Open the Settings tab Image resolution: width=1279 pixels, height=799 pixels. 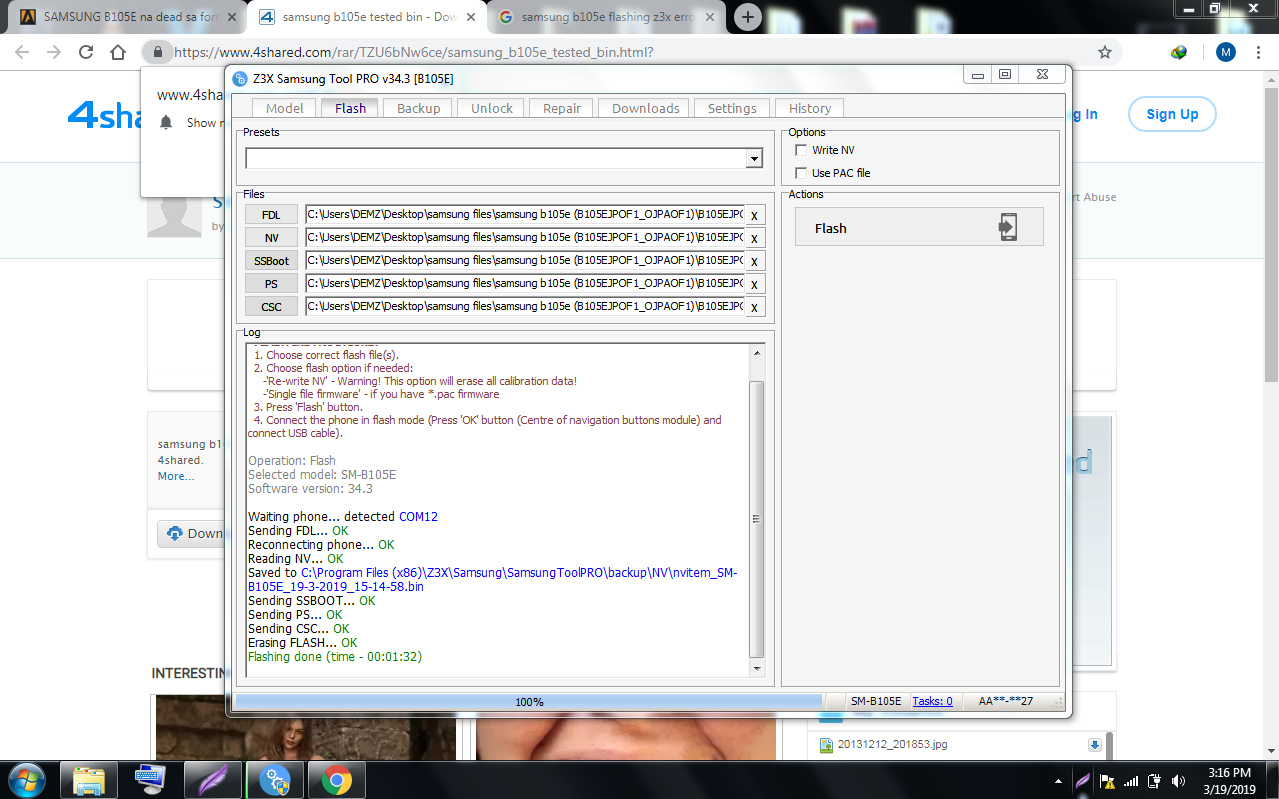(732, 108)
